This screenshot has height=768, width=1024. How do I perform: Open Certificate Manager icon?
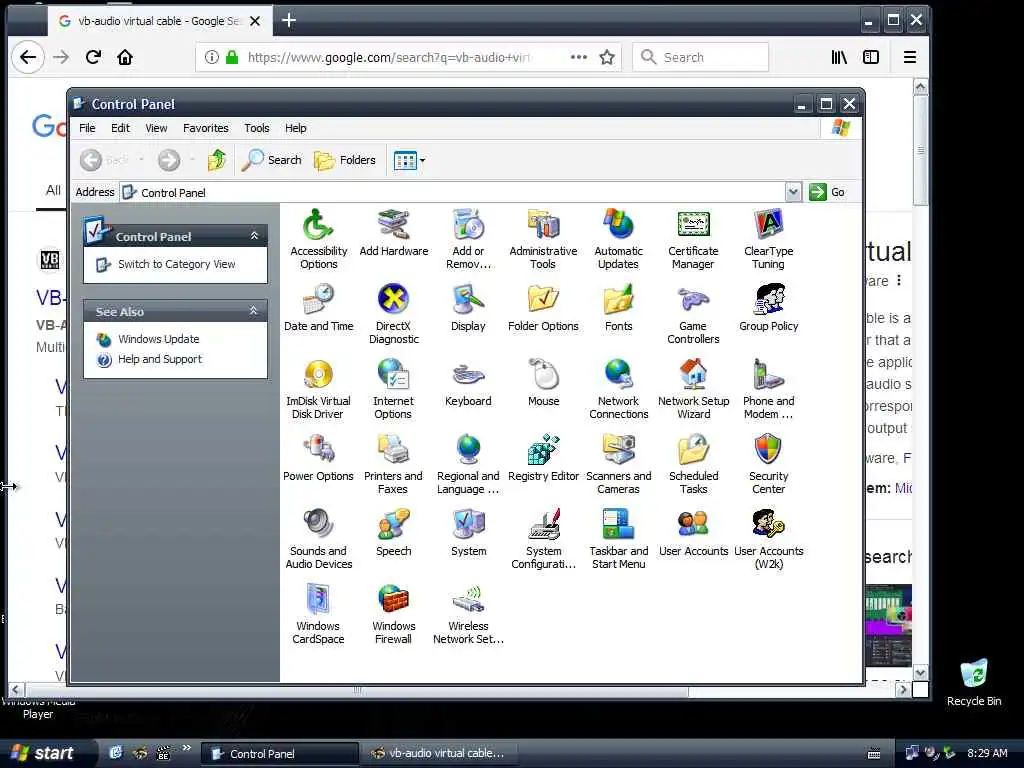pos(693,238)
